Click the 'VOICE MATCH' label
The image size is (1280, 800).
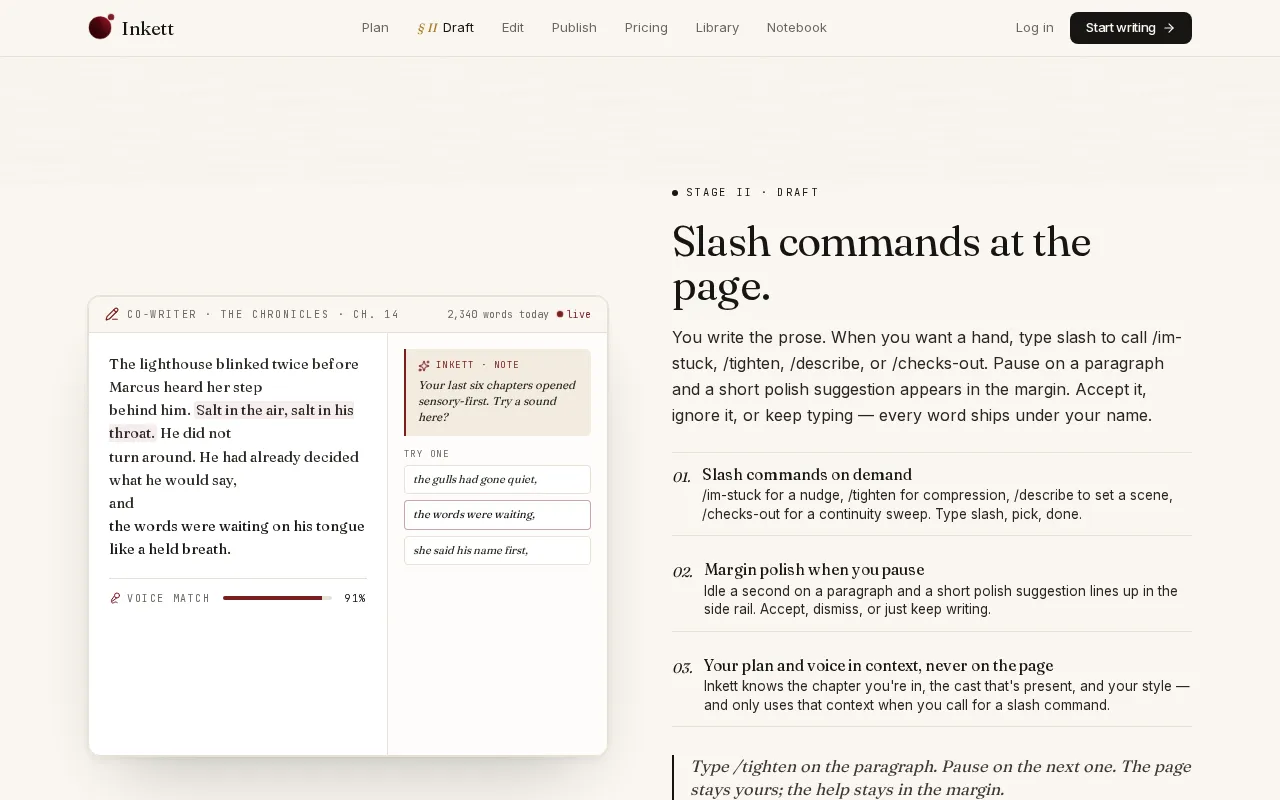click(168, 598)
